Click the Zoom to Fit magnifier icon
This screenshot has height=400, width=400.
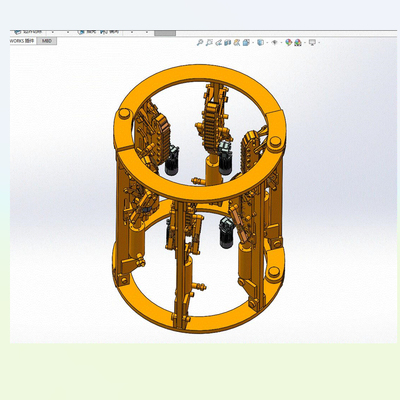click(200, 42)
